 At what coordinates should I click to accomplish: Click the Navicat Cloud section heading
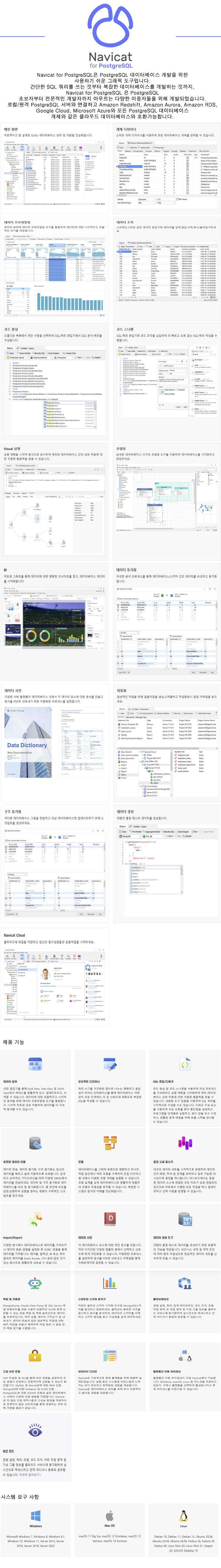click(x=15, y=936)
